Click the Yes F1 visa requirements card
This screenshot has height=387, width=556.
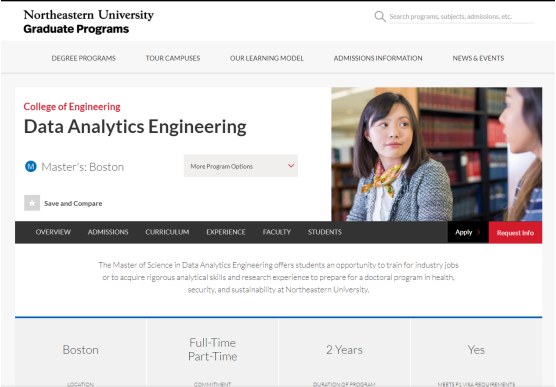(476, 352)
